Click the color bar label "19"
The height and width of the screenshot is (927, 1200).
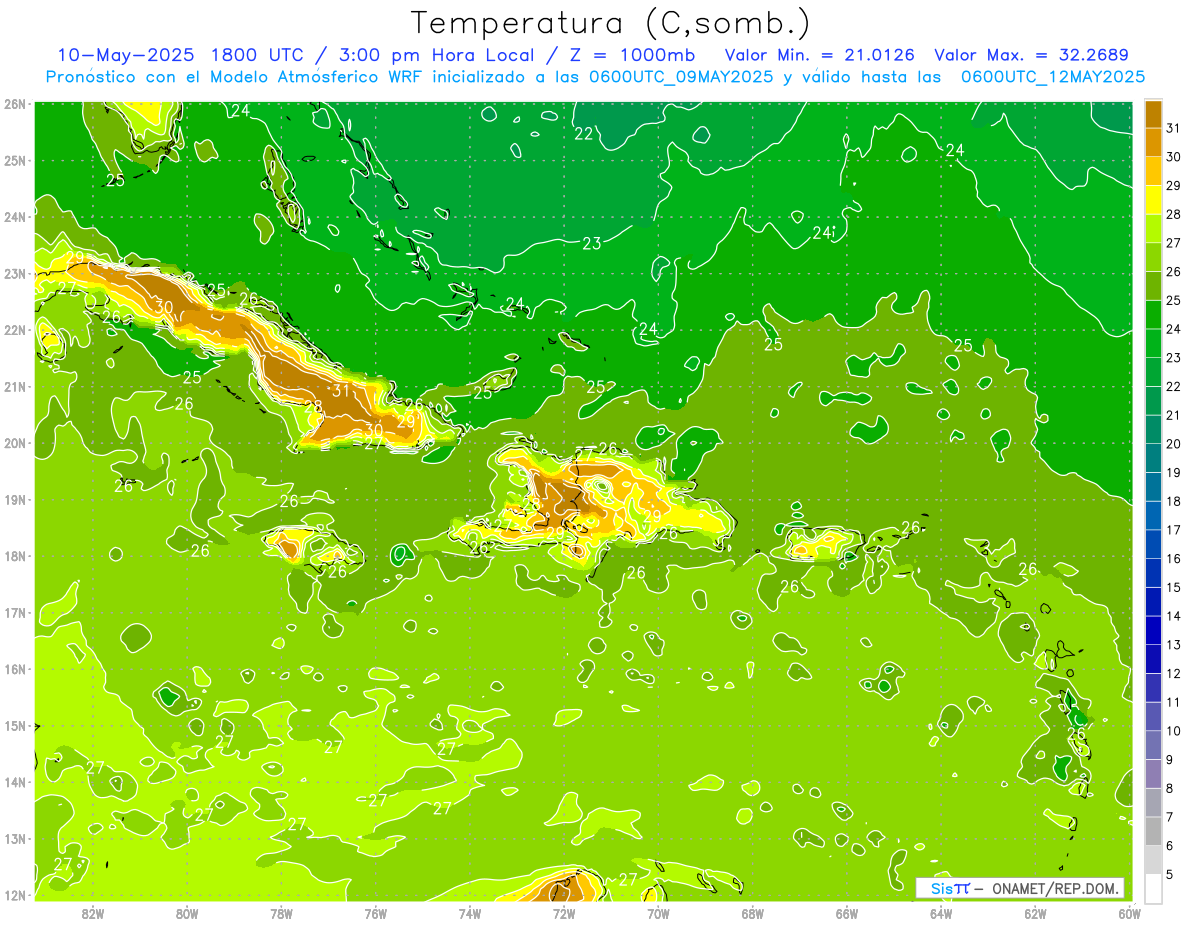[1174, 473]
